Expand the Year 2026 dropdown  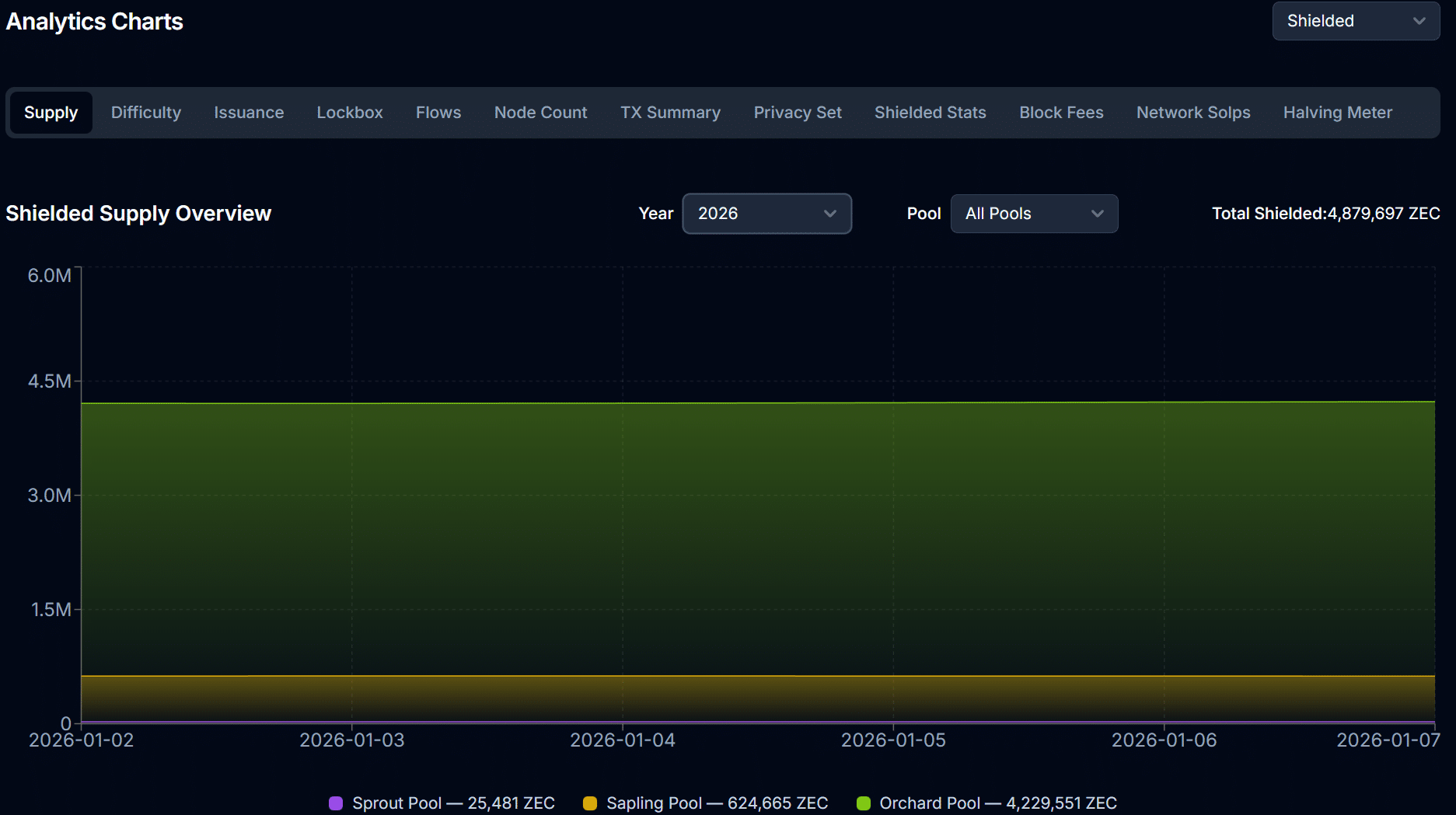pyautogui.click(x=766, y=214)
